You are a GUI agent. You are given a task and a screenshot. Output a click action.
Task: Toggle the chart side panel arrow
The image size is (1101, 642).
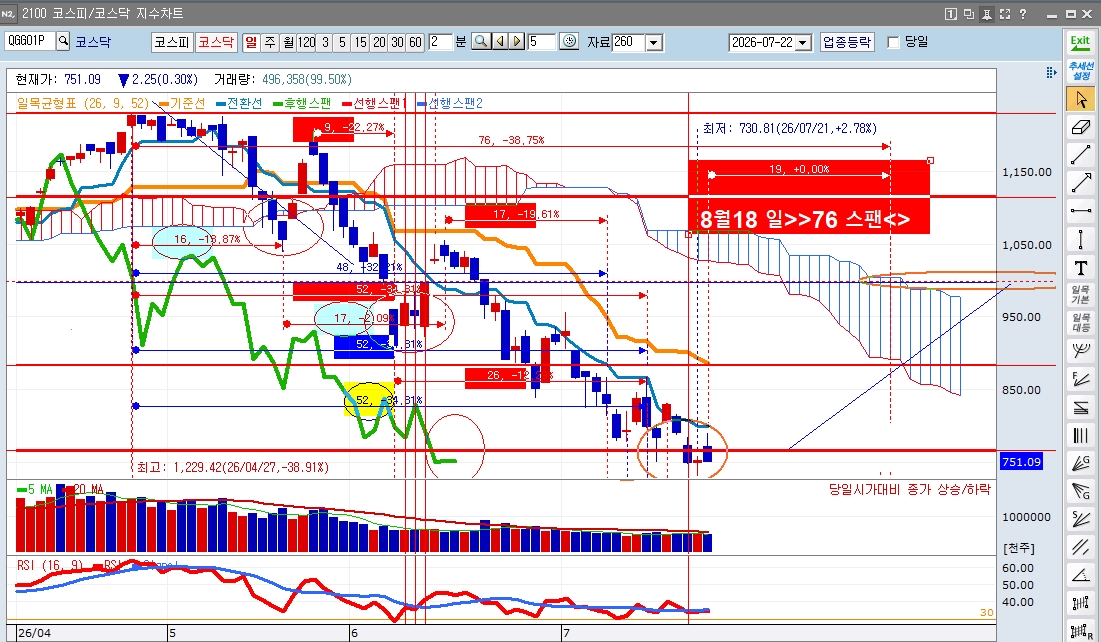[1050, 72]
